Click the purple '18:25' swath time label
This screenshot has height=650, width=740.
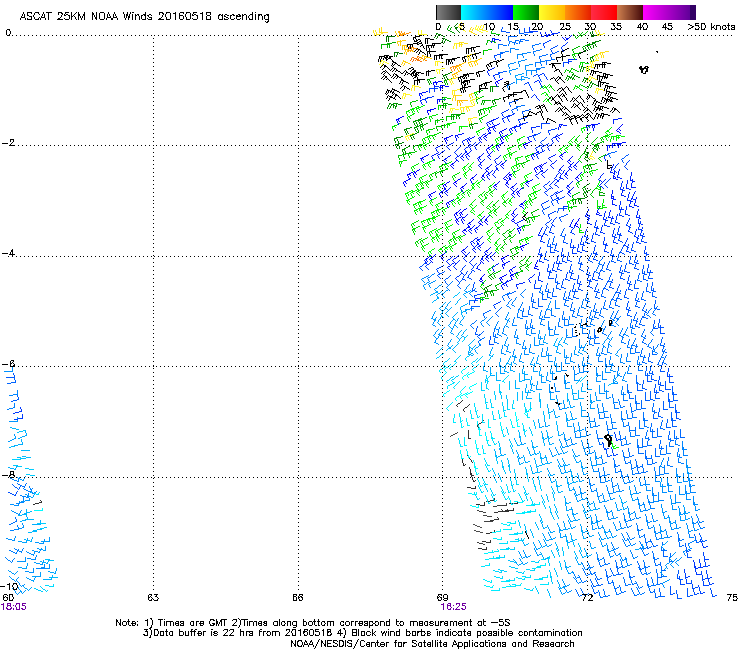[x=453, y=607]
